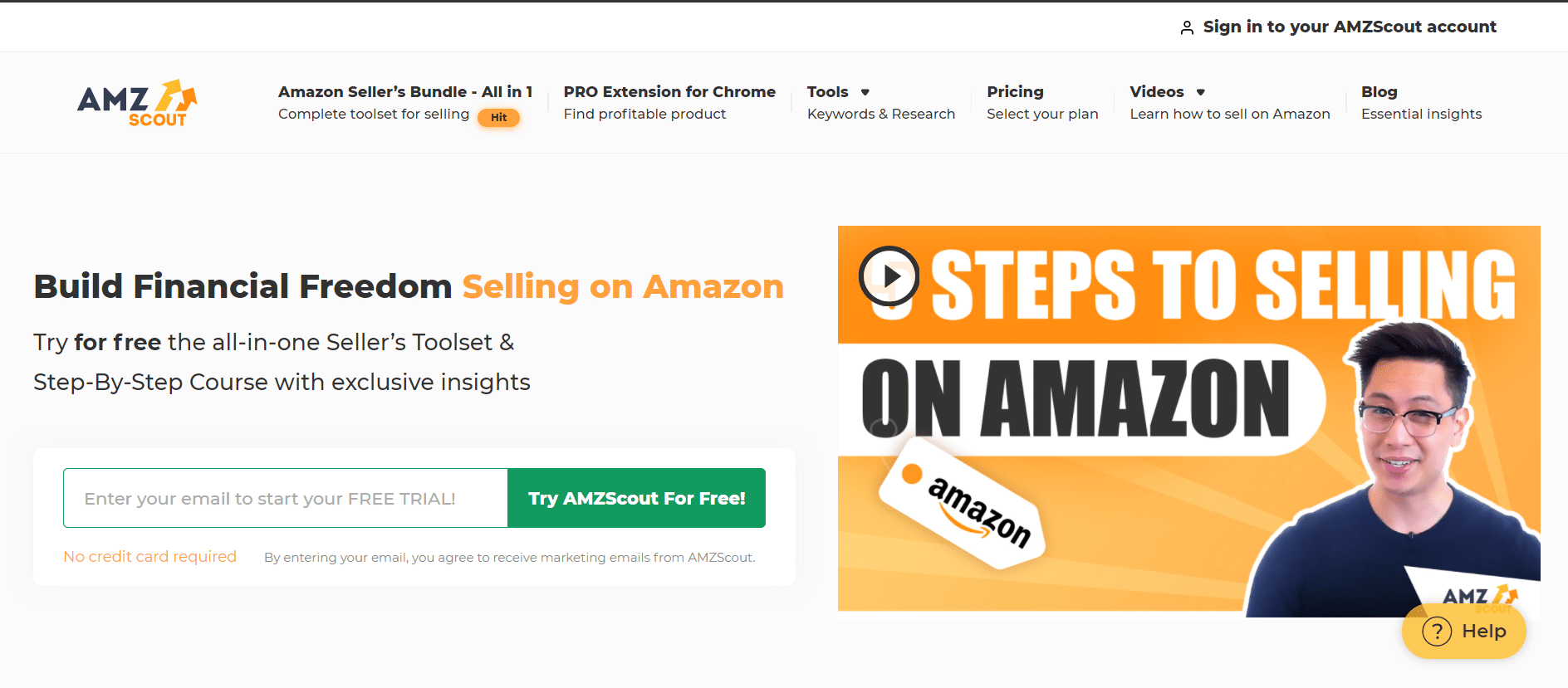
Task: Click the Selling on Amazon headline text
Action: click(x=622, y=287)
